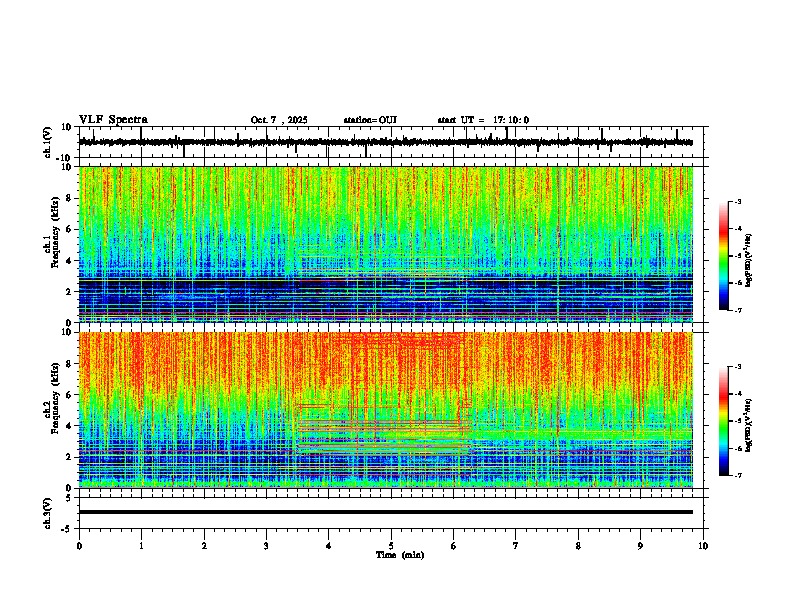Screen dimensions: 792x612
Task: Click the "-5" tick on the ch.3(V) axis
Action: [x=67, y=529]
